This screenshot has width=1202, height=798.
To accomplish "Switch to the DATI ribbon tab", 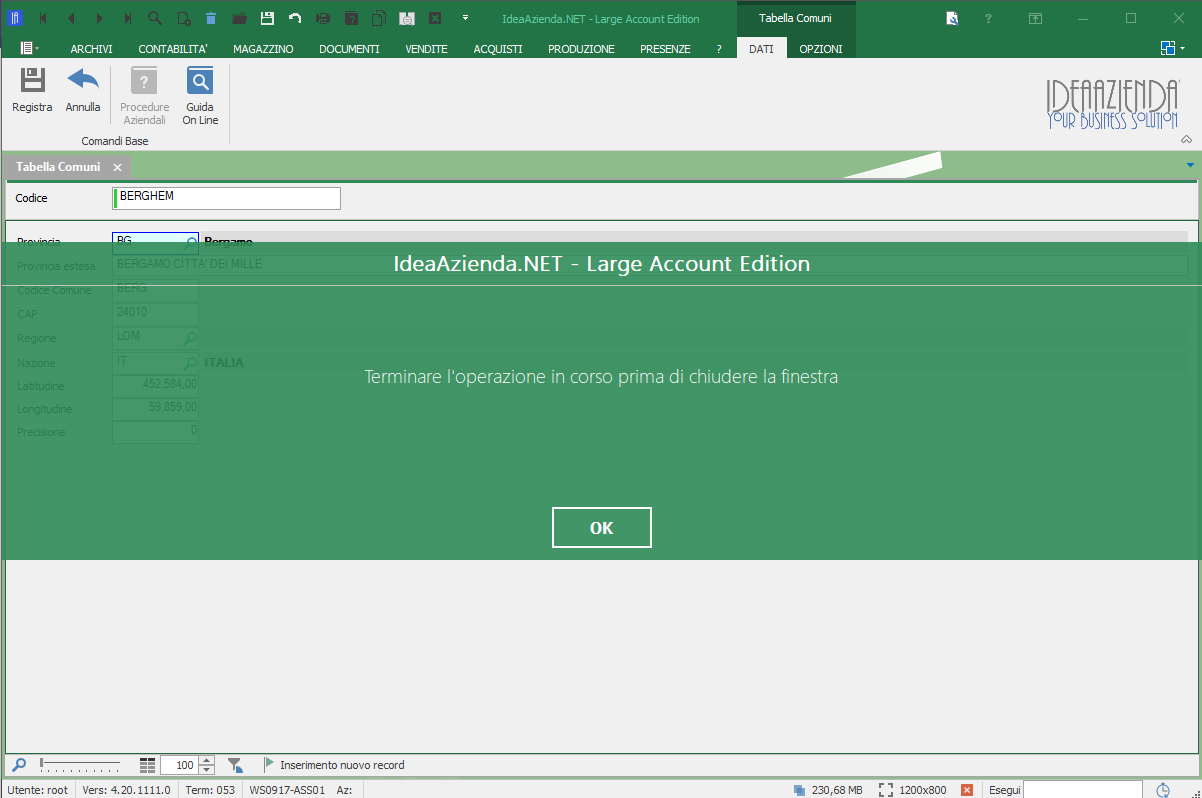I will point(761,49).
